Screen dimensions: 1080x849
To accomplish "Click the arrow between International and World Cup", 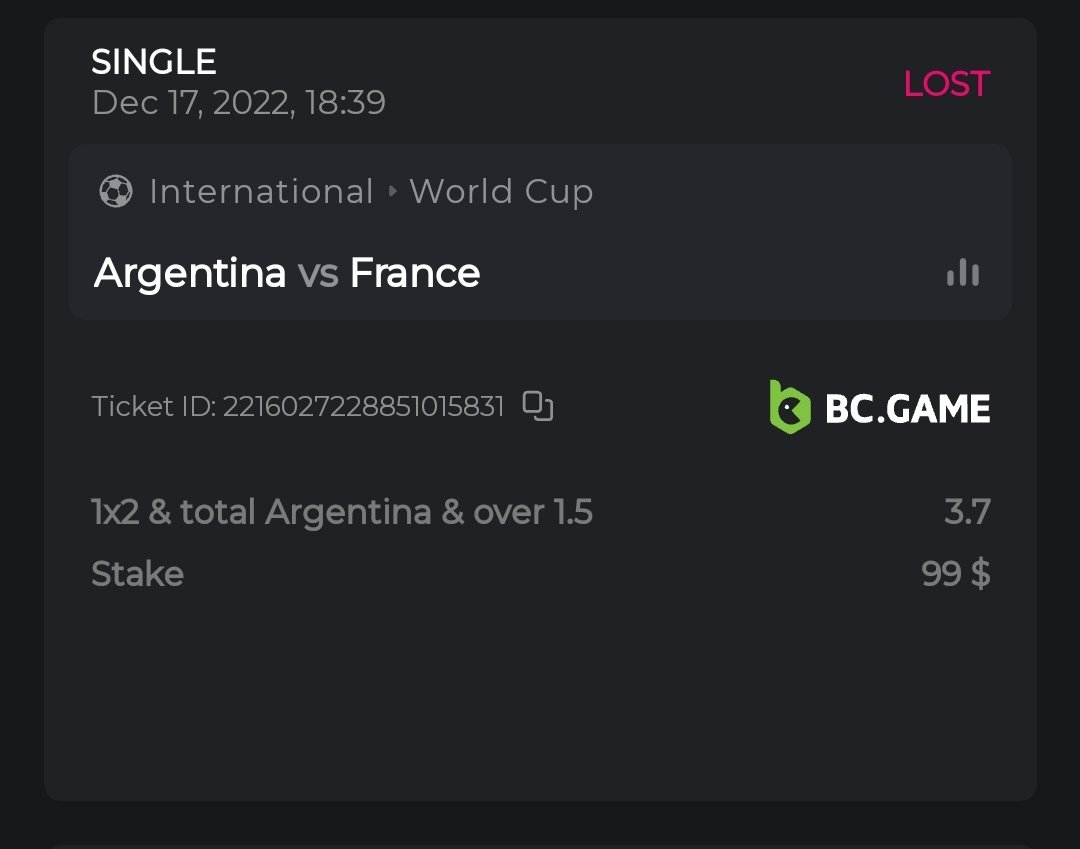I will 392,191.
